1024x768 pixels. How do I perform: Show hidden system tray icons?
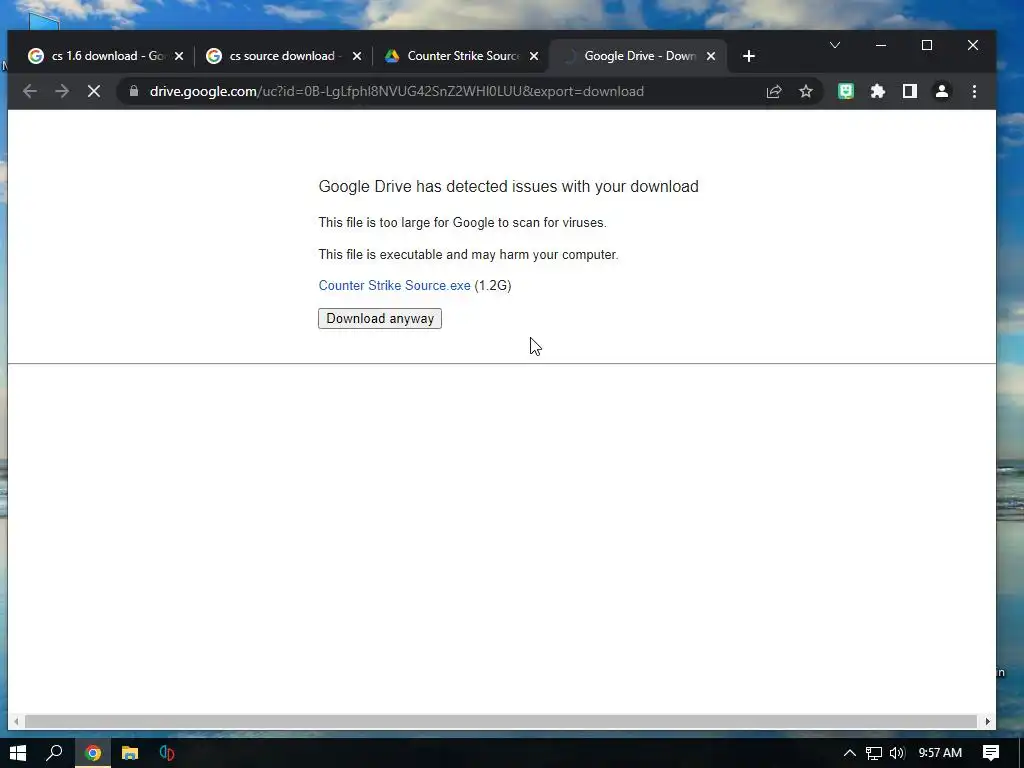pyautogui.click(x=849, y=753)
